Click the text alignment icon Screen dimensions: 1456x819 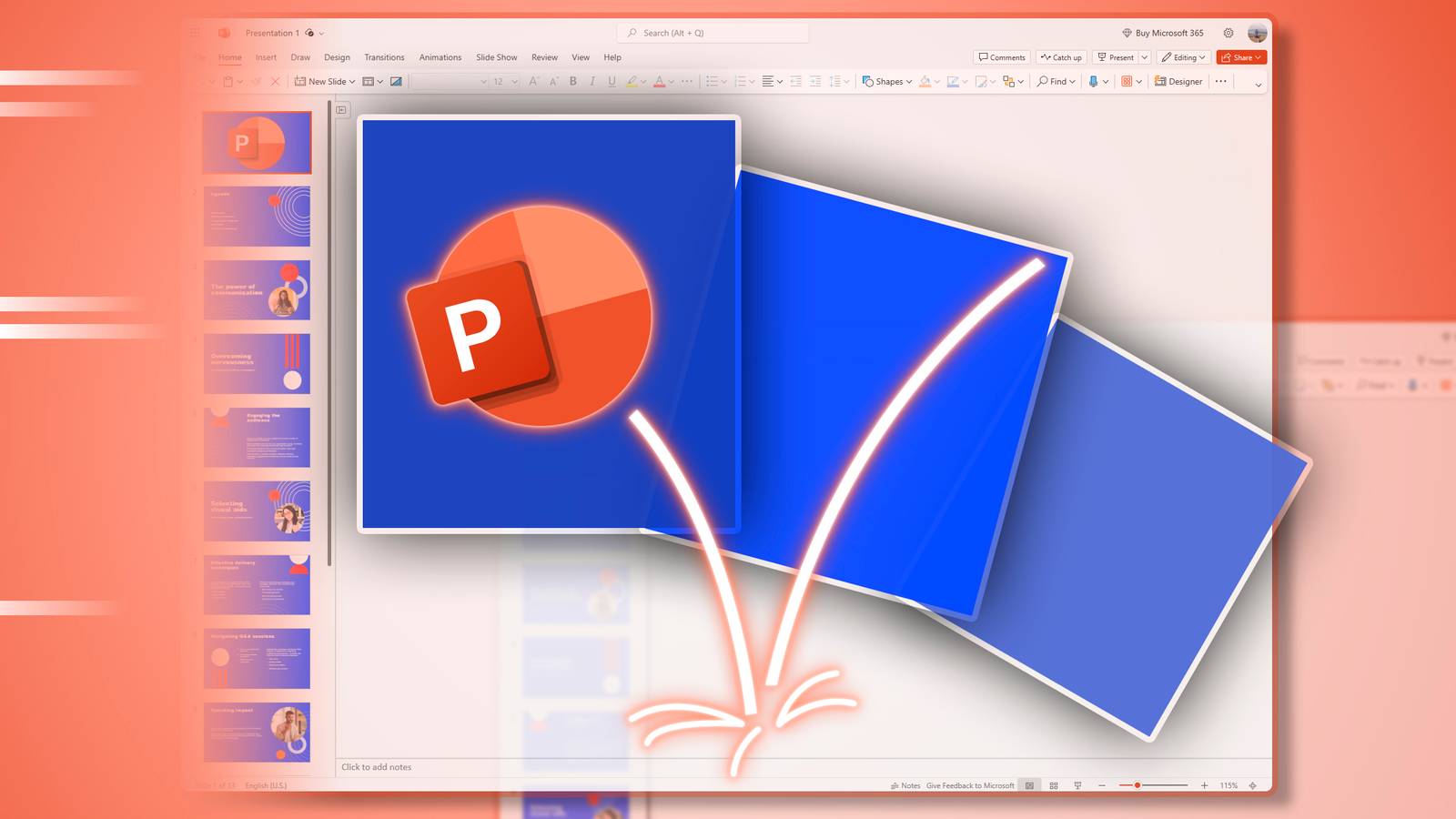767,81
